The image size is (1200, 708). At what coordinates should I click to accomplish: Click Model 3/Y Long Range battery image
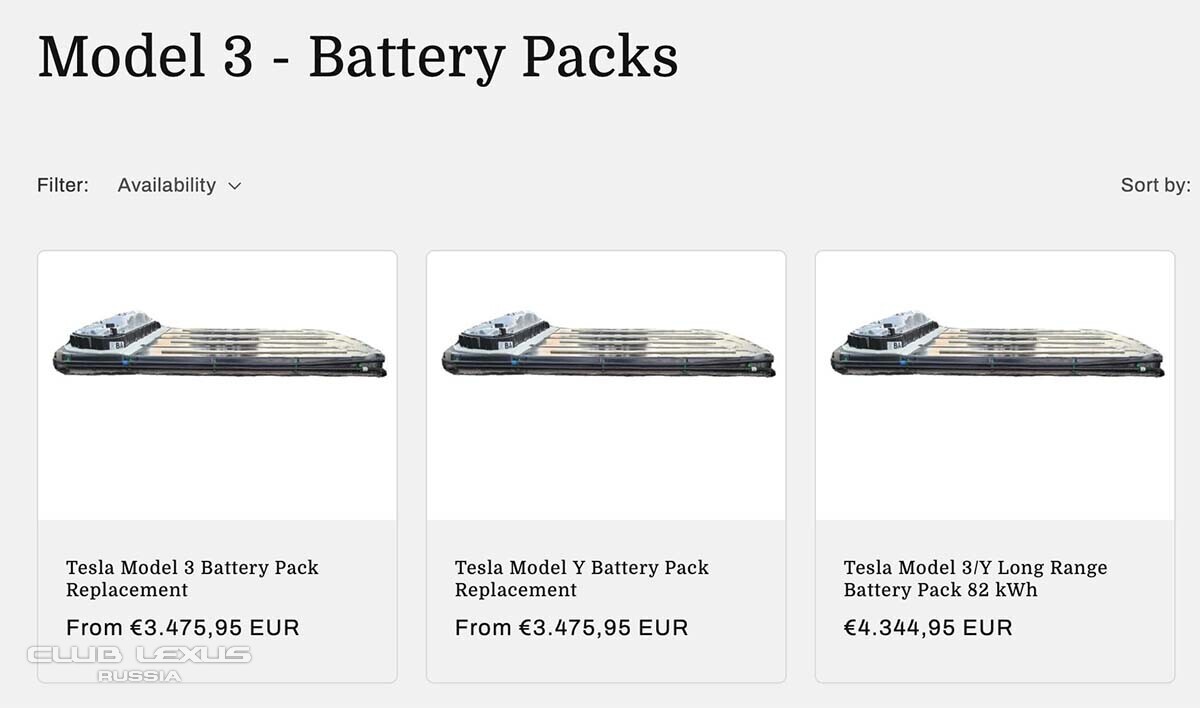pyautogui.click(x=997, y=344)
